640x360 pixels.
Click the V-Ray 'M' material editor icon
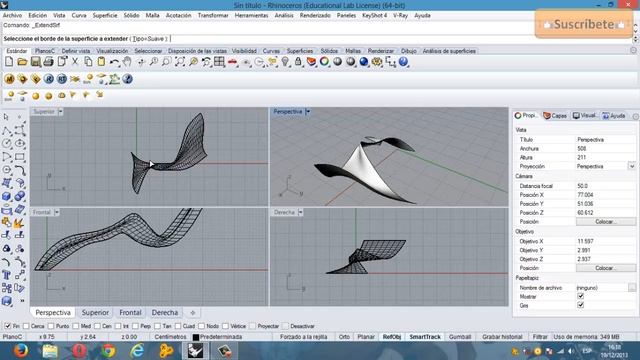(x=9, y=79)
